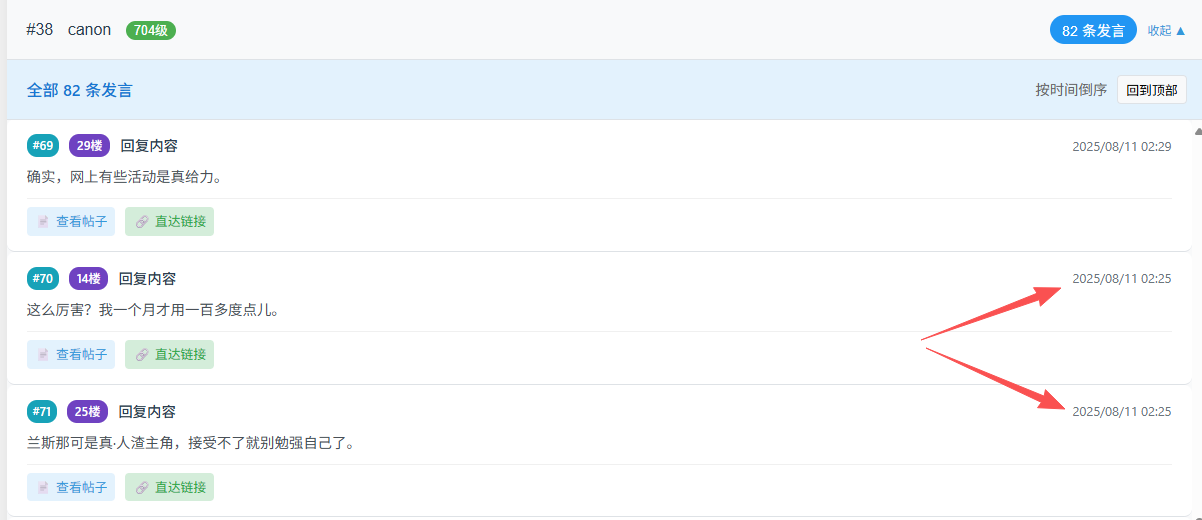Click the 82 条发言 pill button

(1093, 30)
